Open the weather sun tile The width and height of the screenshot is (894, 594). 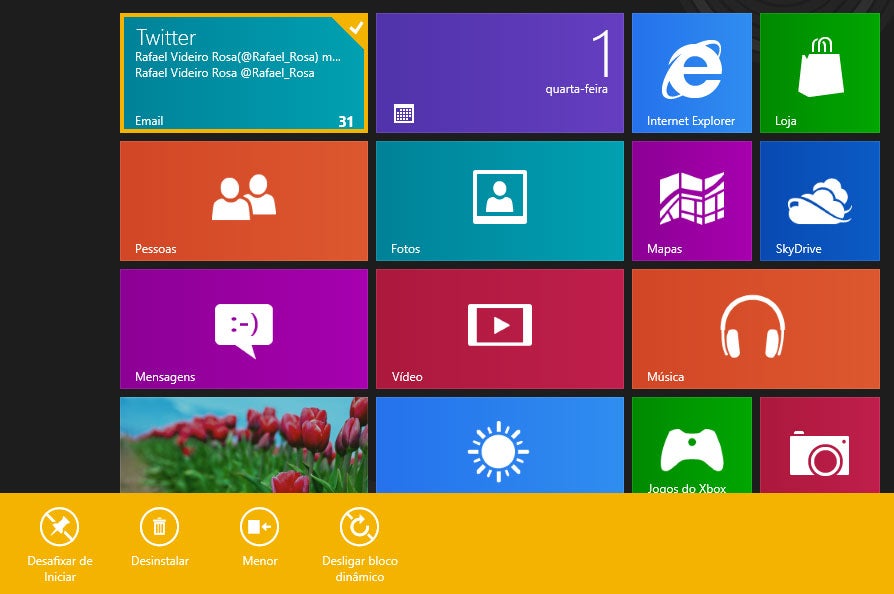click(x=499, y=446)
